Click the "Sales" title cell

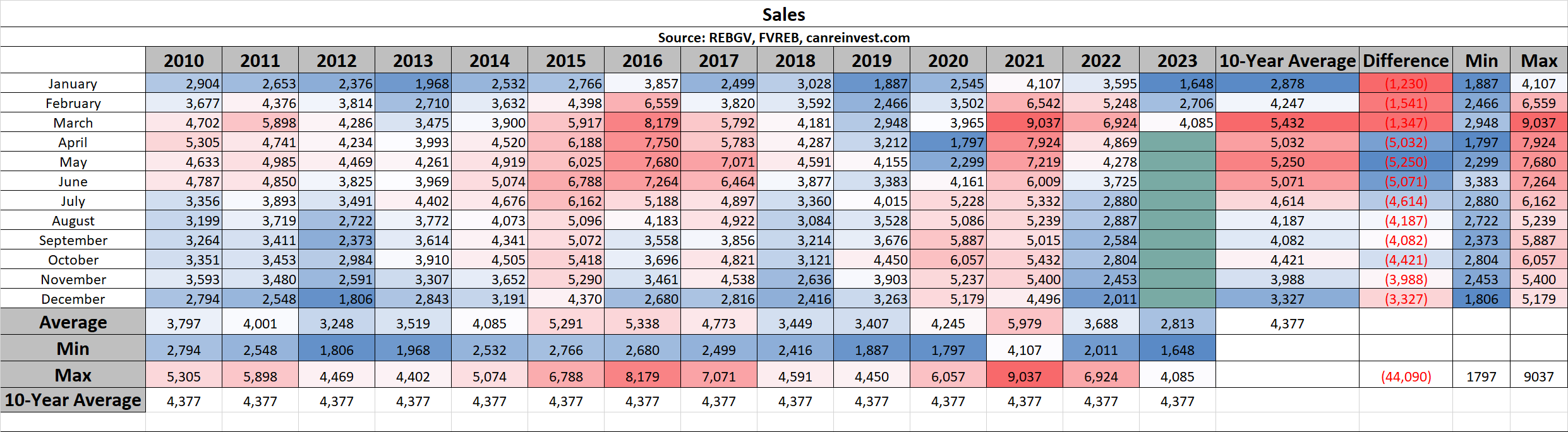(x=783, y=14)
